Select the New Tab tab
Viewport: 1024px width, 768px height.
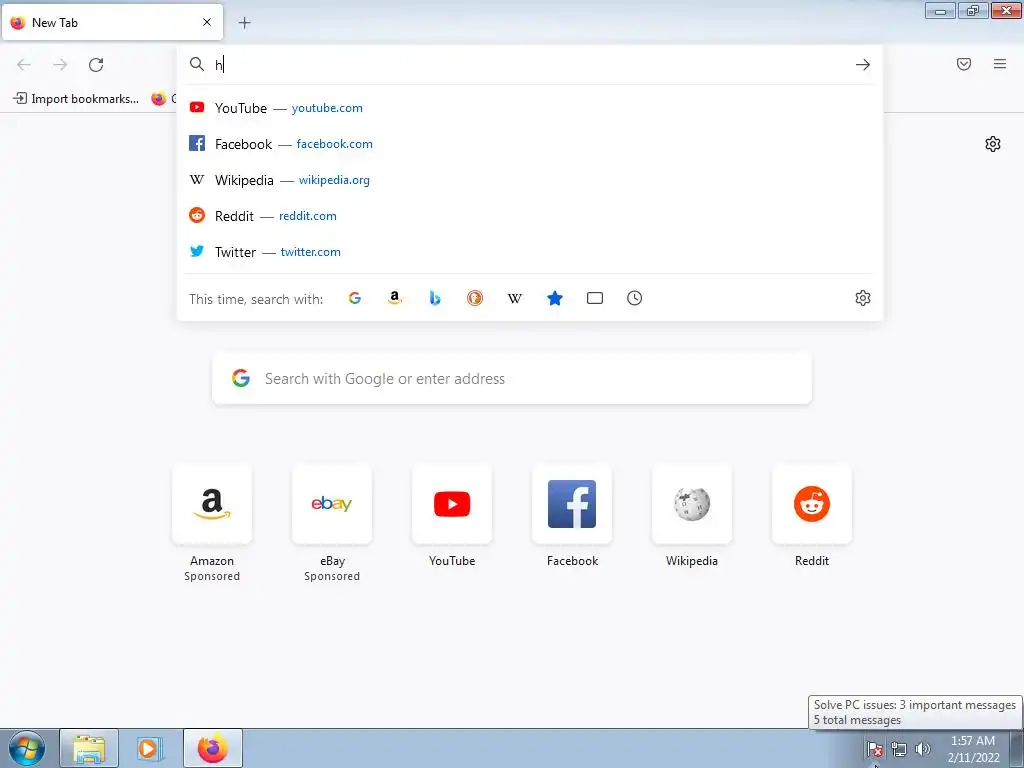[x=112, y=22]
